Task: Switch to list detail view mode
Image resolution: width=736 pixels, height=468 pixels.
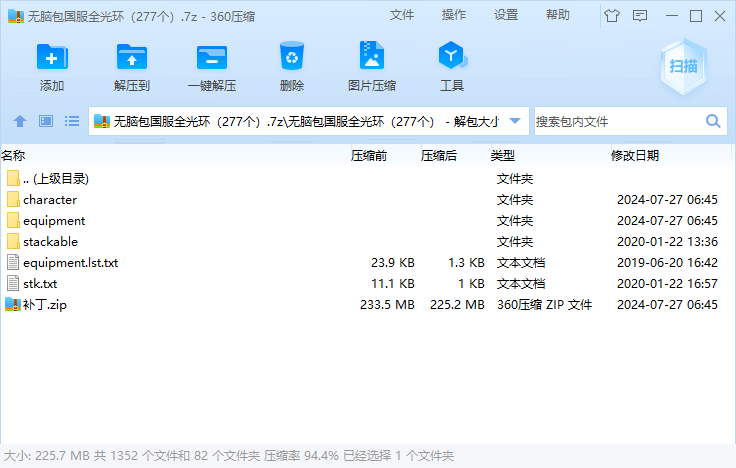Action: click(72, 121)
